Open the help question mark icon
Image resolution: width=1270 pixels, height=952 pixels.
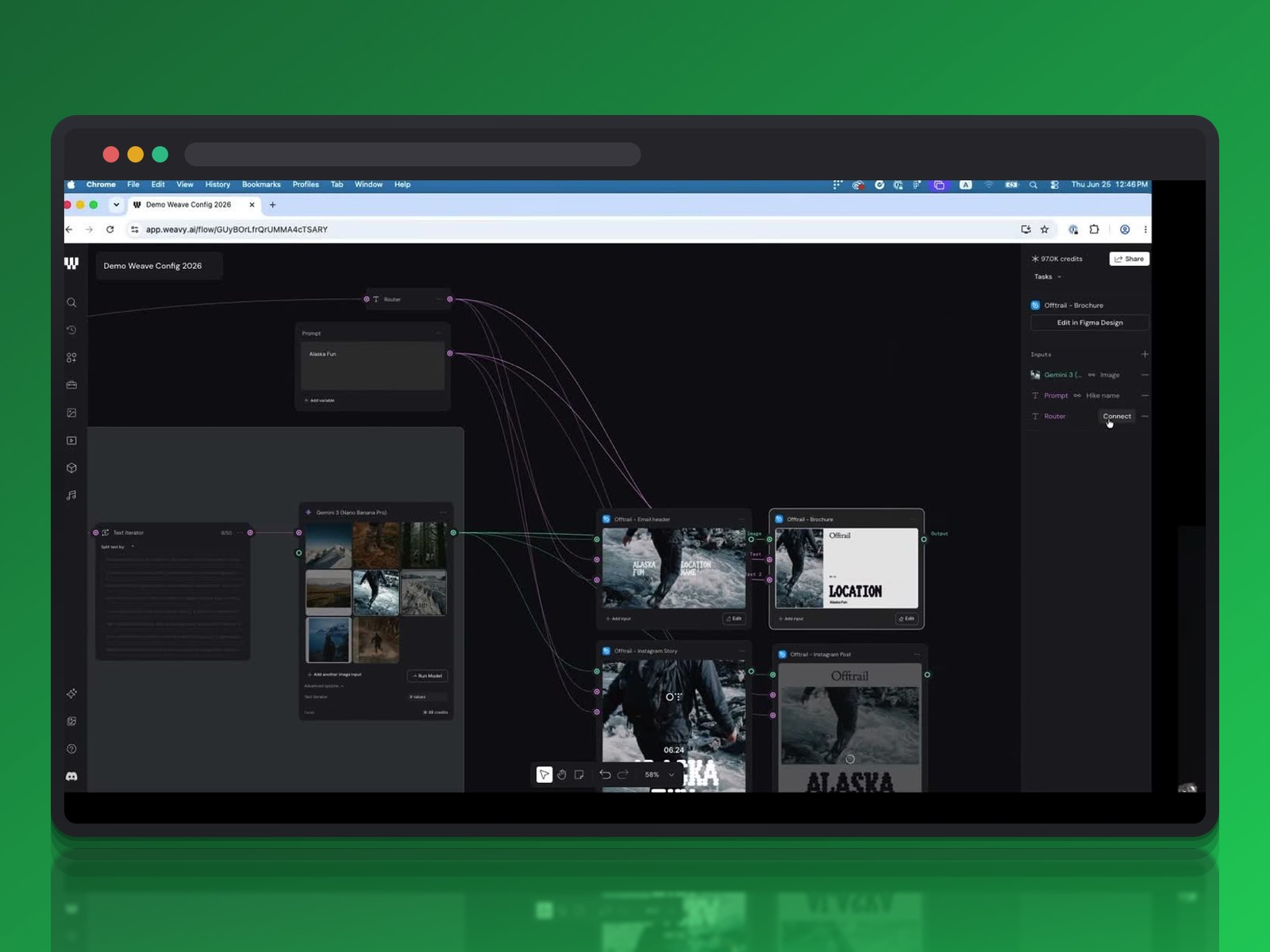point(71,749)
